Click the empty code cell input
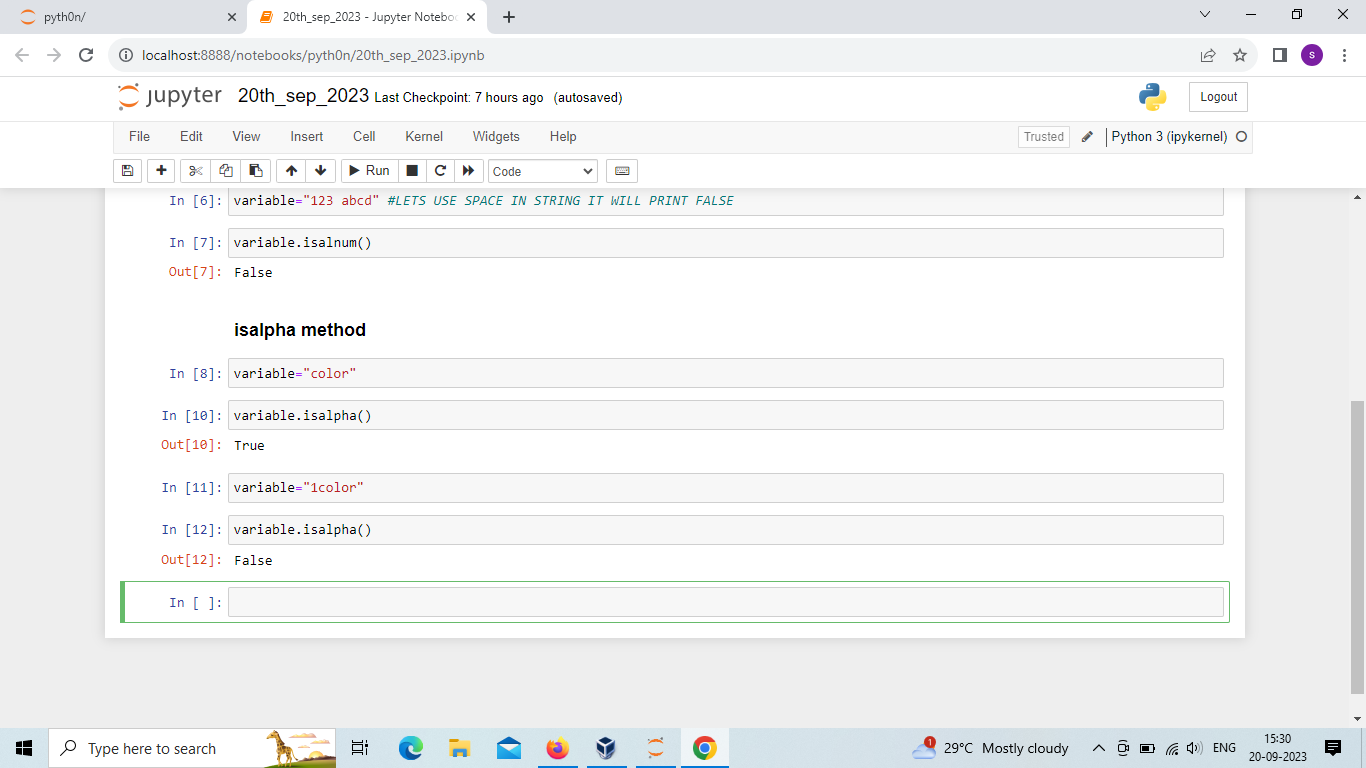Image resolution: width=1366 pixels, height=768 pixels. 700,601
